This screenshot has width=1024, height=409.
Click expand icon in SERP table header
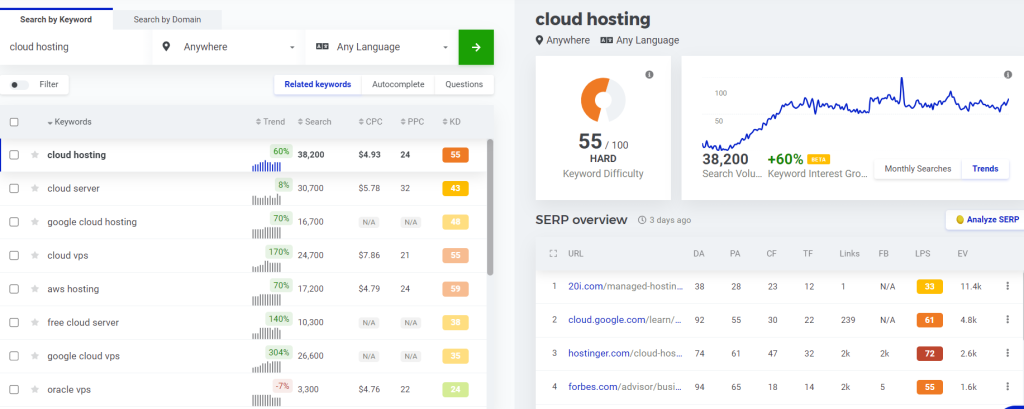coord(553,254)
